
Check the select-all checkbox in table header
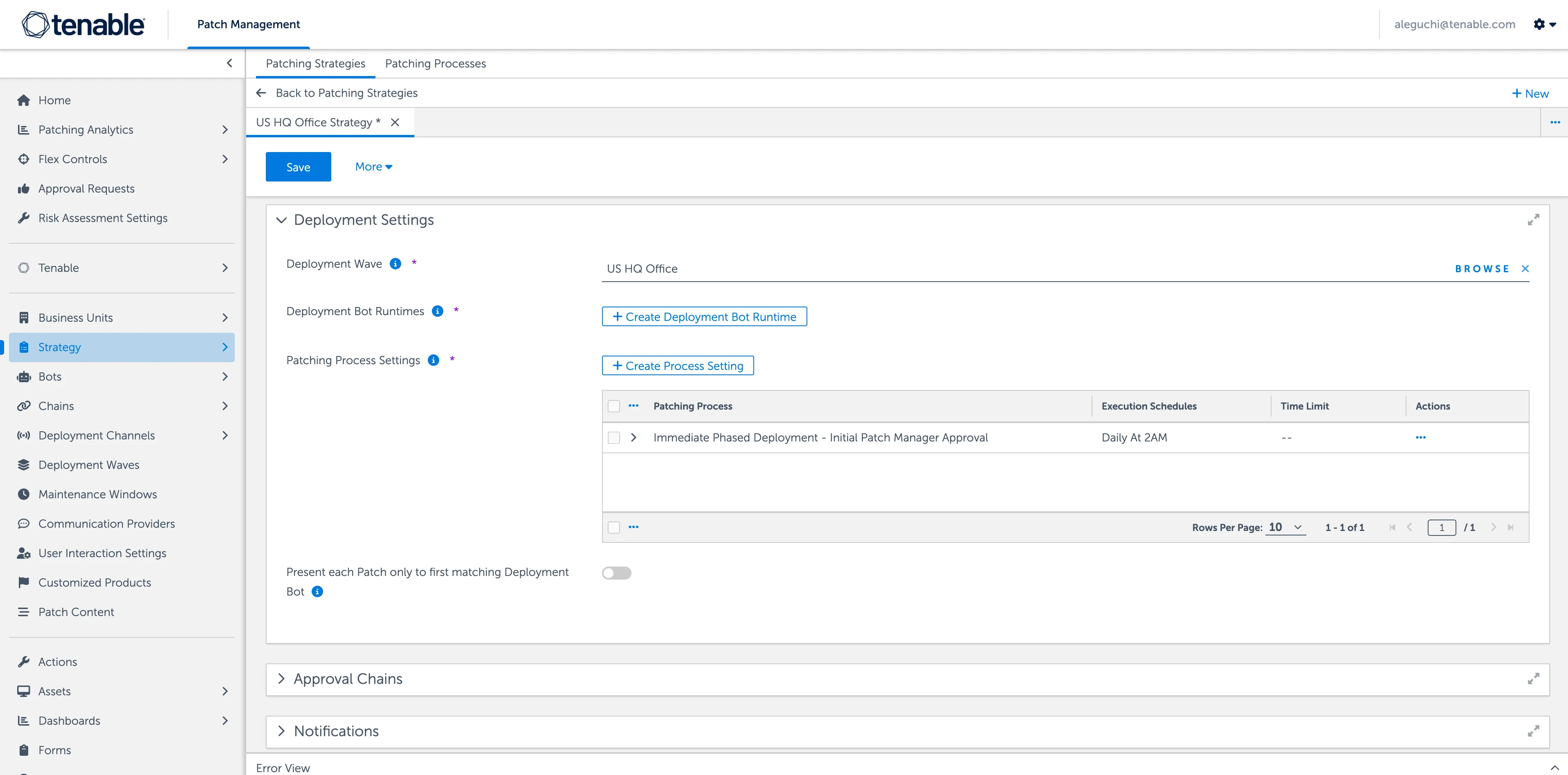tap(613, 406)
